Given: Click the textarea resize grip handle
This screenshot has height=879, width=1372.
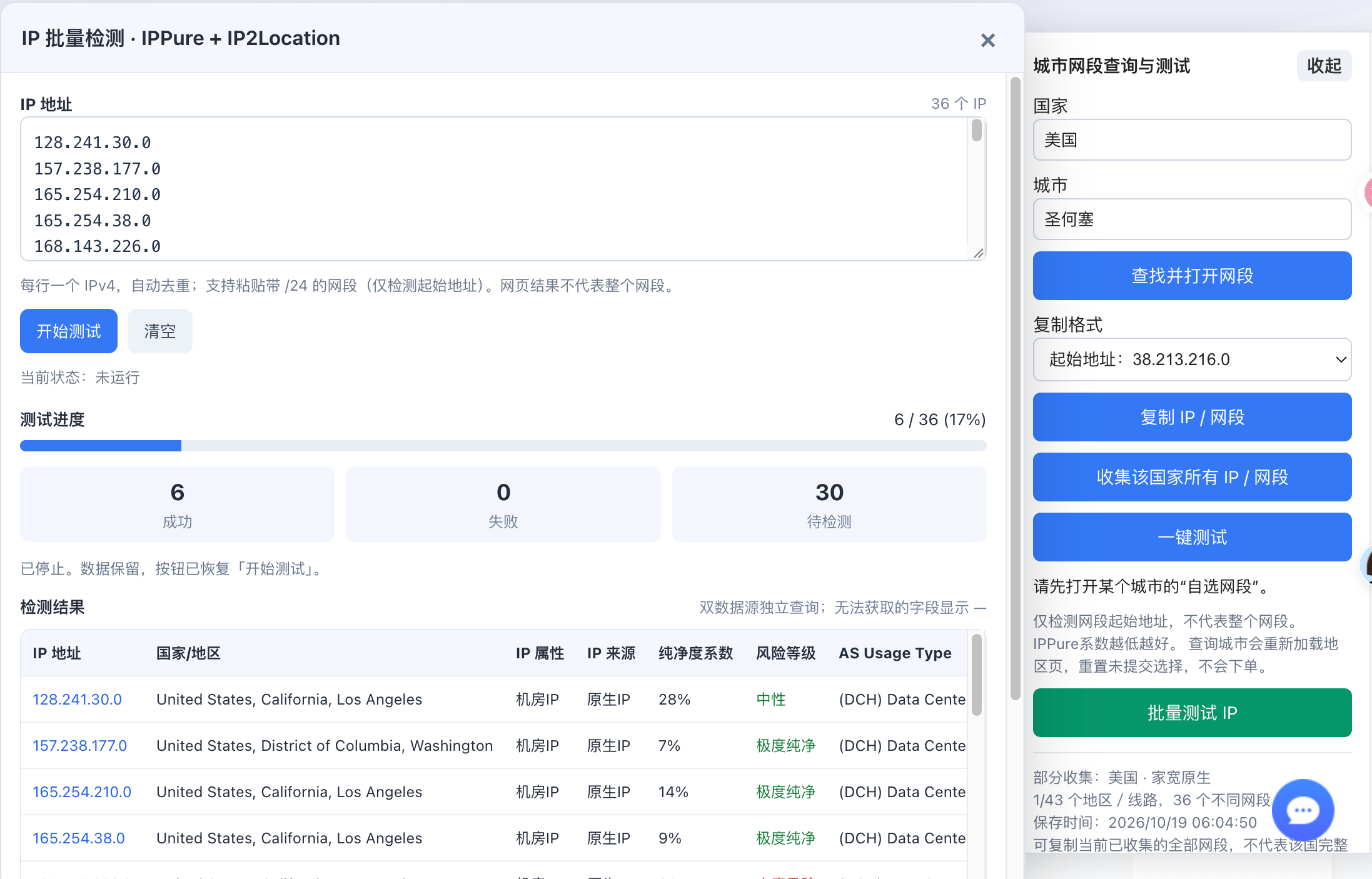Looking at the screenshot, I should pos(979,253).
